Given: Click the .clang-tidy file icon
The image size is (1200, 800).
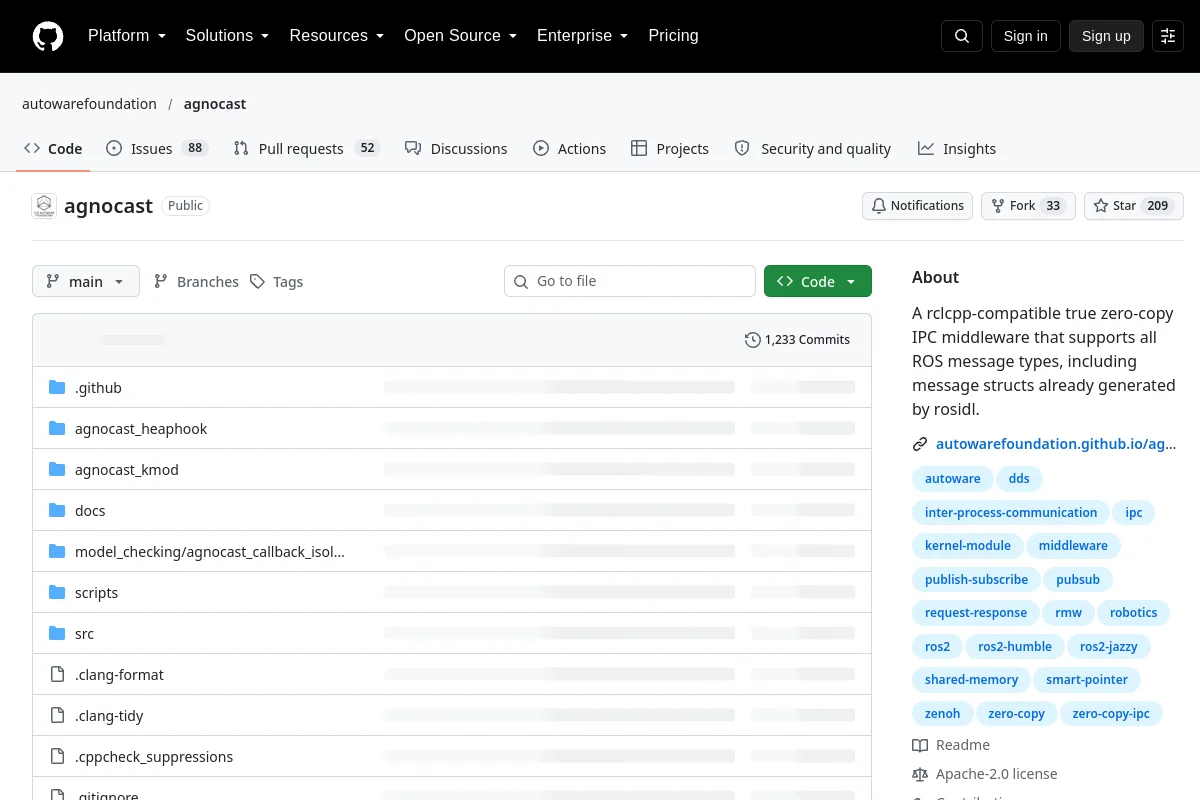Looking at the screenshot, I should click(x=57, y=716).
